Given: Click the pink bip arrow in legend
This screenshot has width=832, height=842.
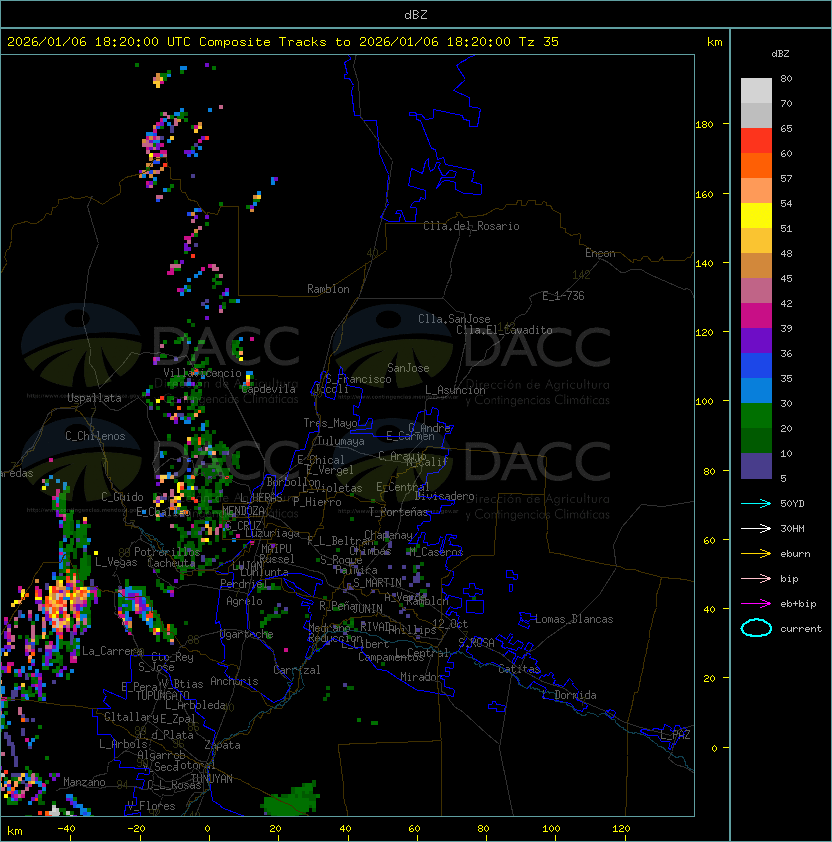Looking at the screenshot, I should pos(756,578).
